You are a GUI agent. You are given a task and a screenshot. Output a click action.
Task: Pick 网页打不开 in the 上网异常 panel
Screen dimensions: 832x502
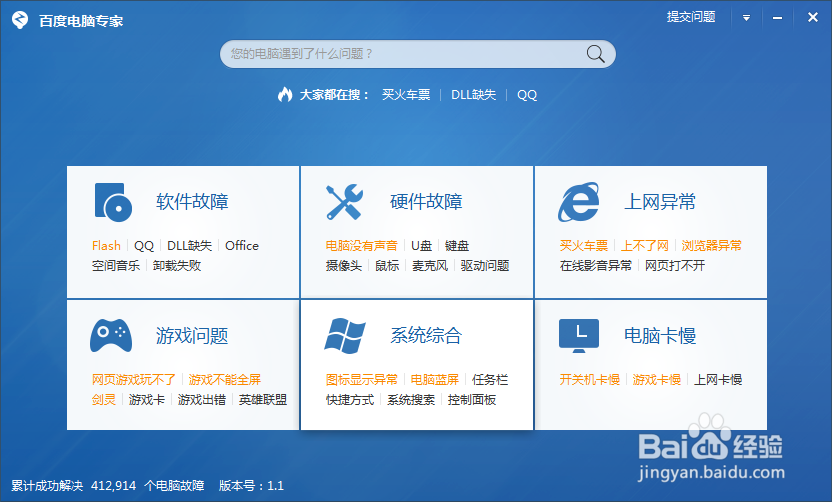tap(675, 265)
